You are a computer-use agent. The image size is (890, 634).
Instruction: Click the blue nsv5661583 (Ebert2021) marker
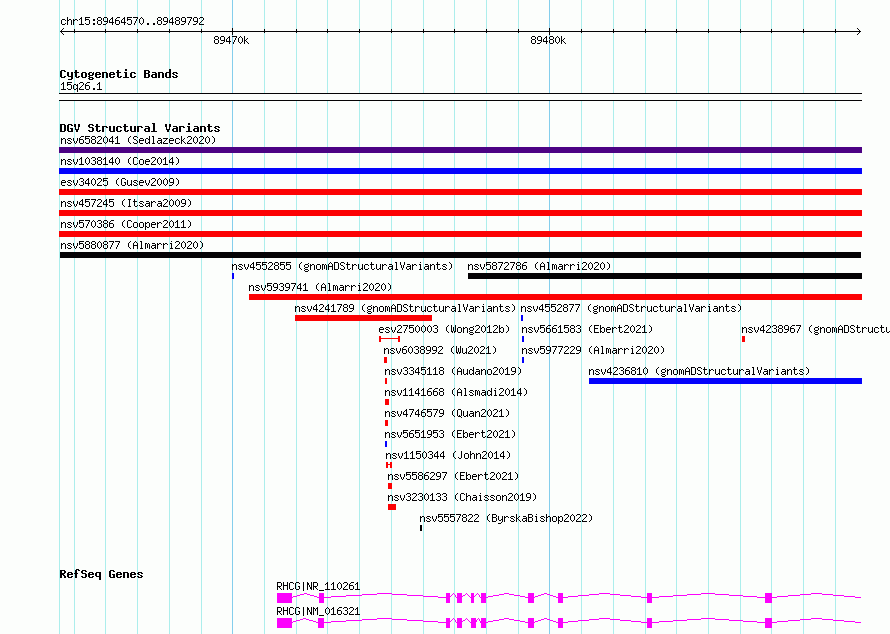[523, 339]
